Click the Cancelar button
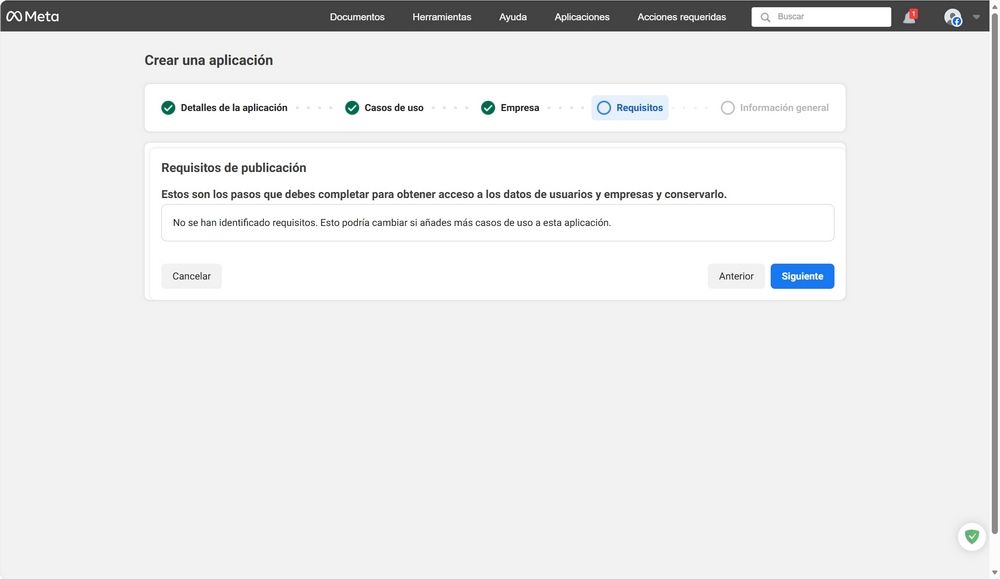The image size is (1000, 579). tap(191, 276)
